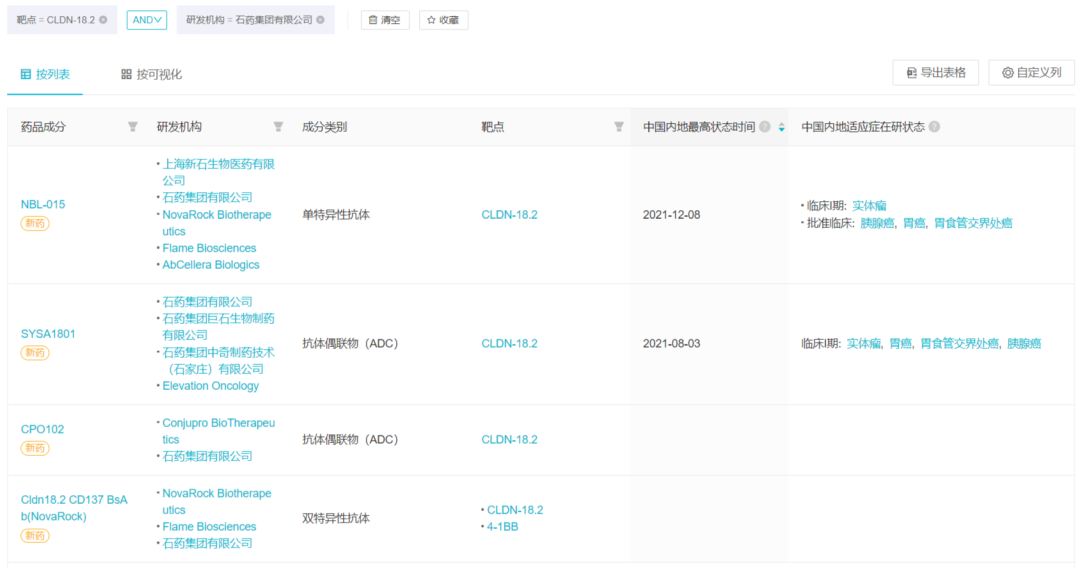Switch to the 按可视化 tab
This screenshot has width=1080, height=568.
point(152,74)
